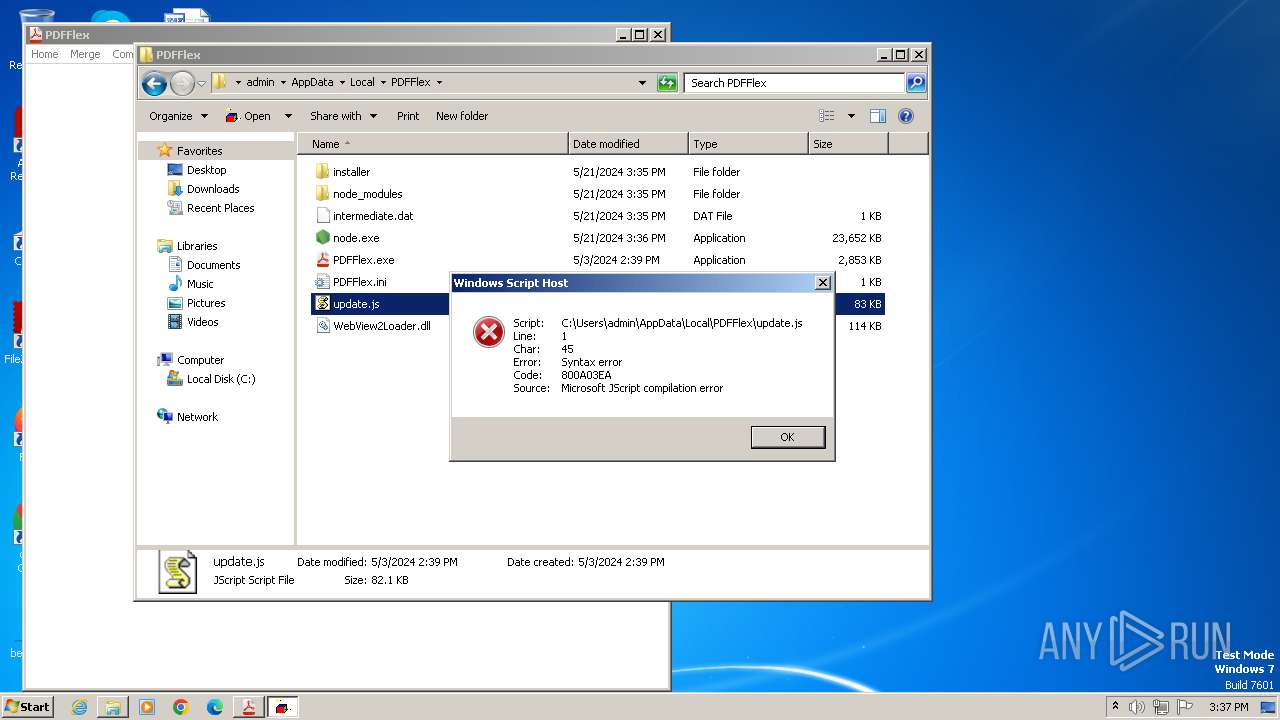Viewport: 1280px width, 720px height.
Task: Open Favorites in navigation pane
Action: [x=199, y=151]
